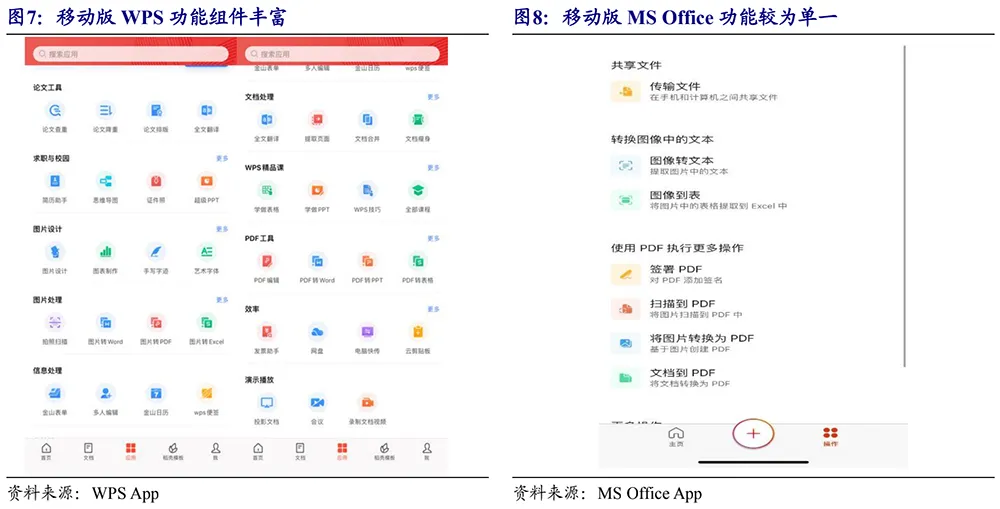Open the 超级PPT icon

point(207,181)
